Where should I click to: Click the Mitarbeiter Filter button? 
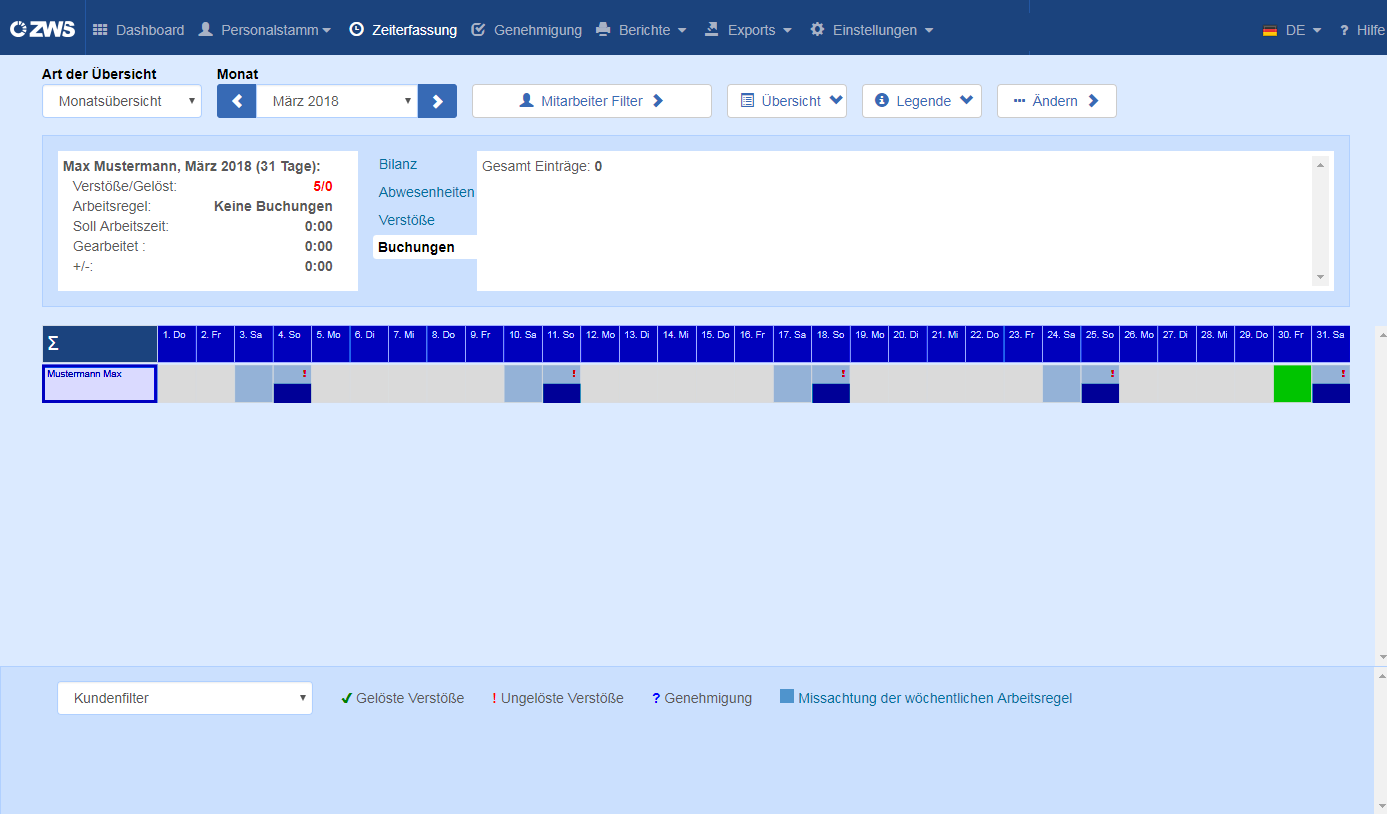592,101
